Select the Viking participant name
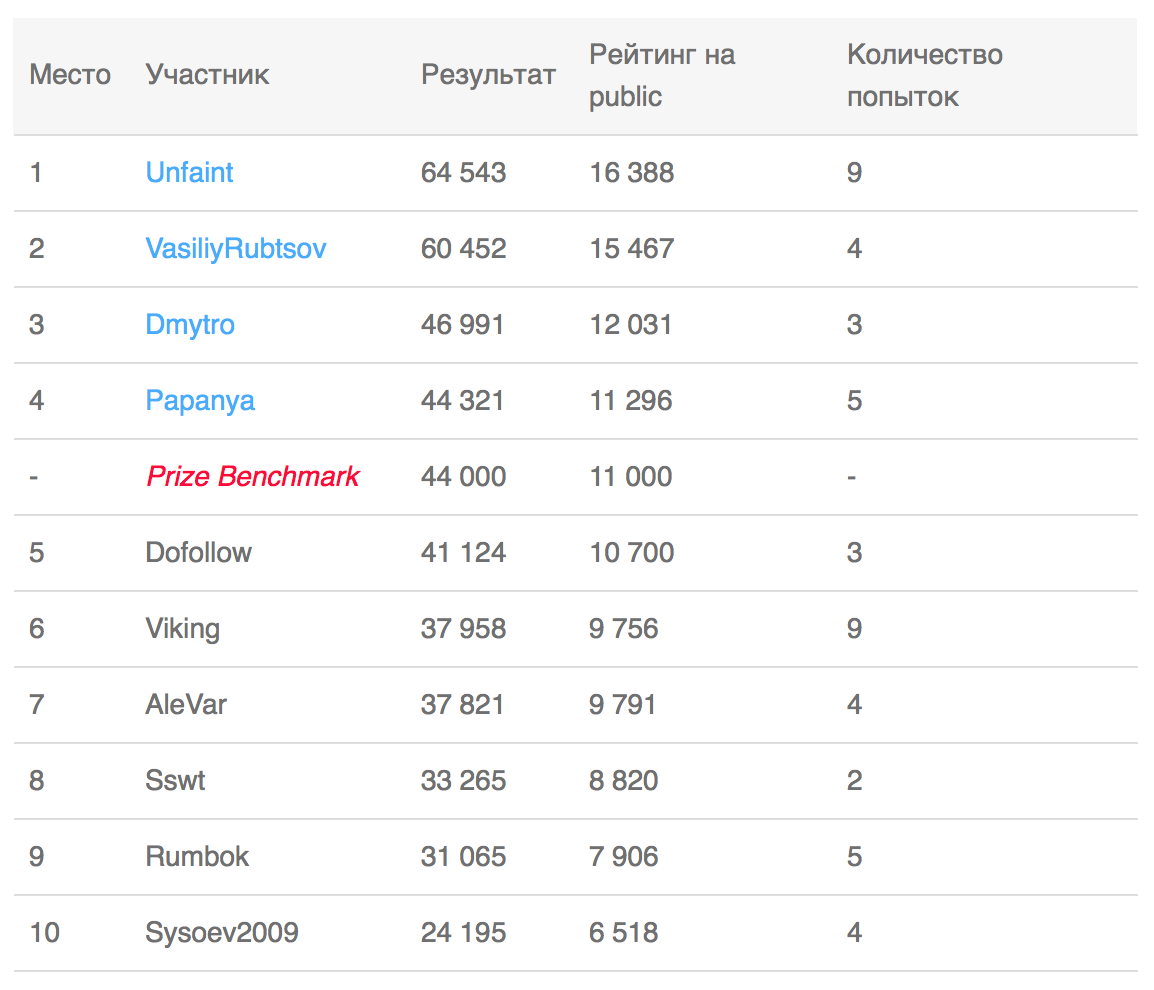This screenshot has width=1154, height=990. [x=182, y=628]
